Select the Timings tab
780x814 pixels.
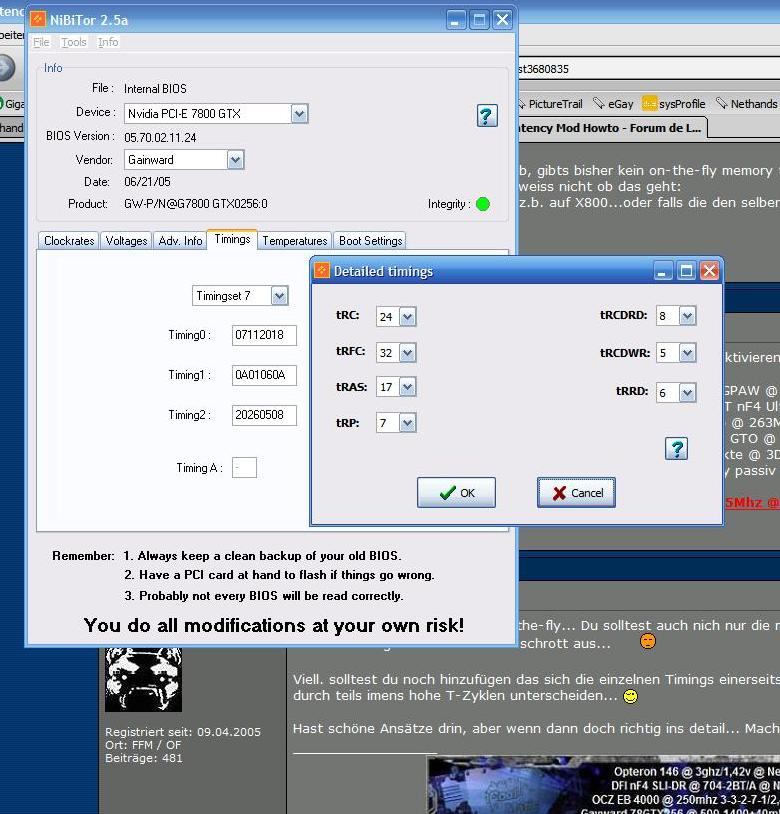pyautogui.click(x=232, y=239)
